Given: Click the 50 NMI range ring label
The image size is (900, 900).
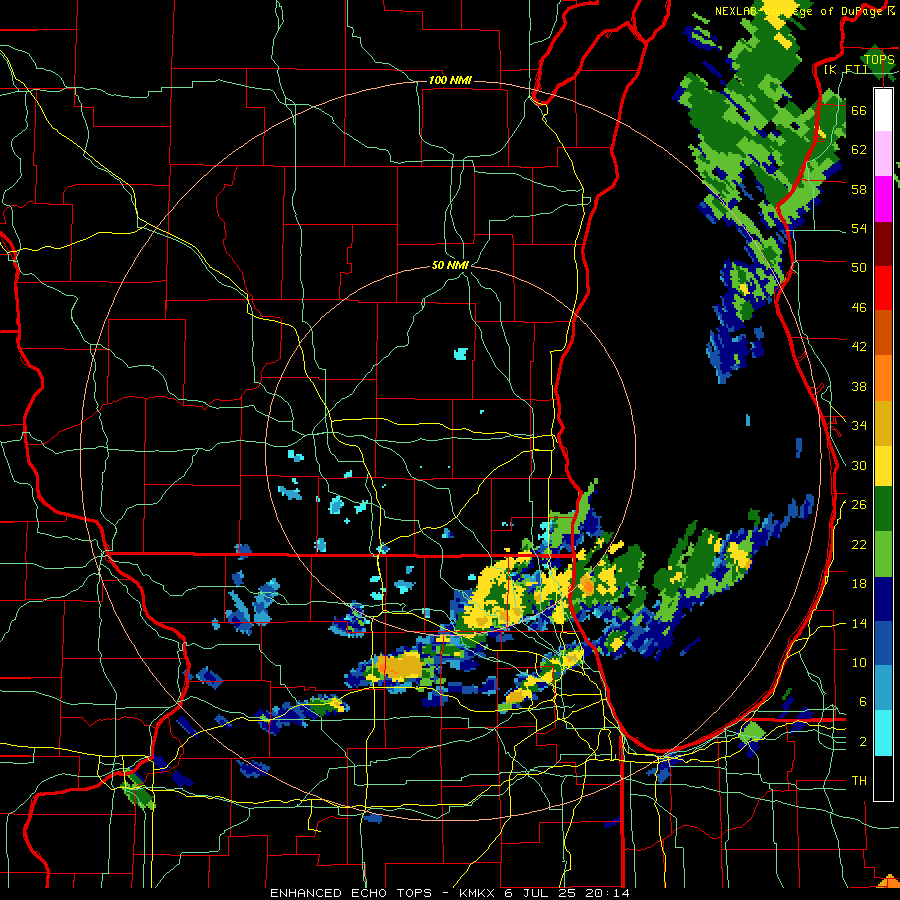Looking at the screenshot, I should pos(450,265).
